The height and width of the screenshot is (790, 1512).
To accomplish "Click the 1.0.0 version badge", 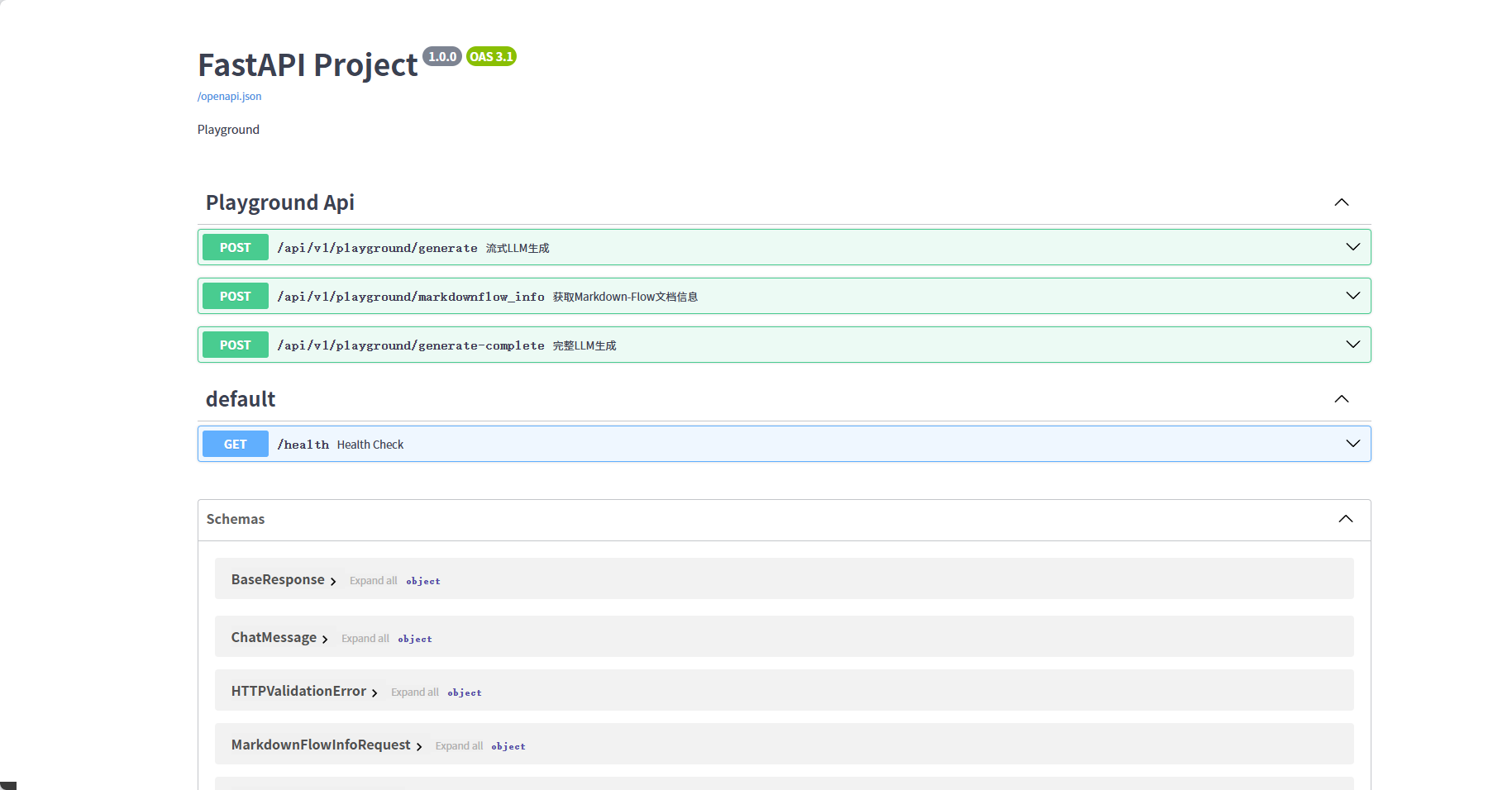I will pos(442,56).
